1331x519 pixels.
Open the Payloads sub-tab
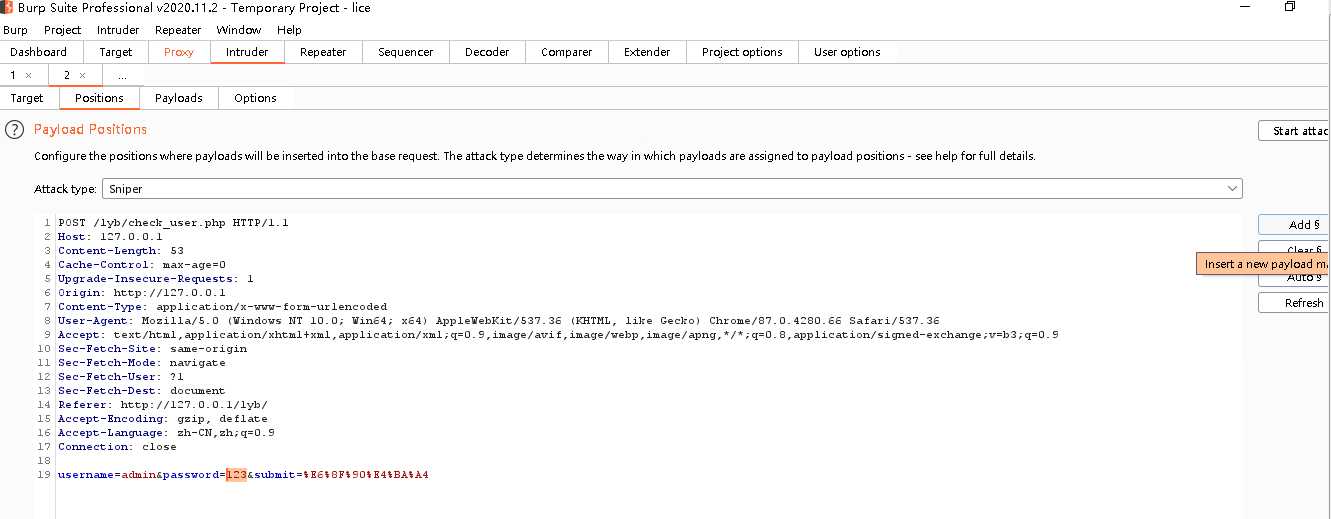[x=179, y=98]
